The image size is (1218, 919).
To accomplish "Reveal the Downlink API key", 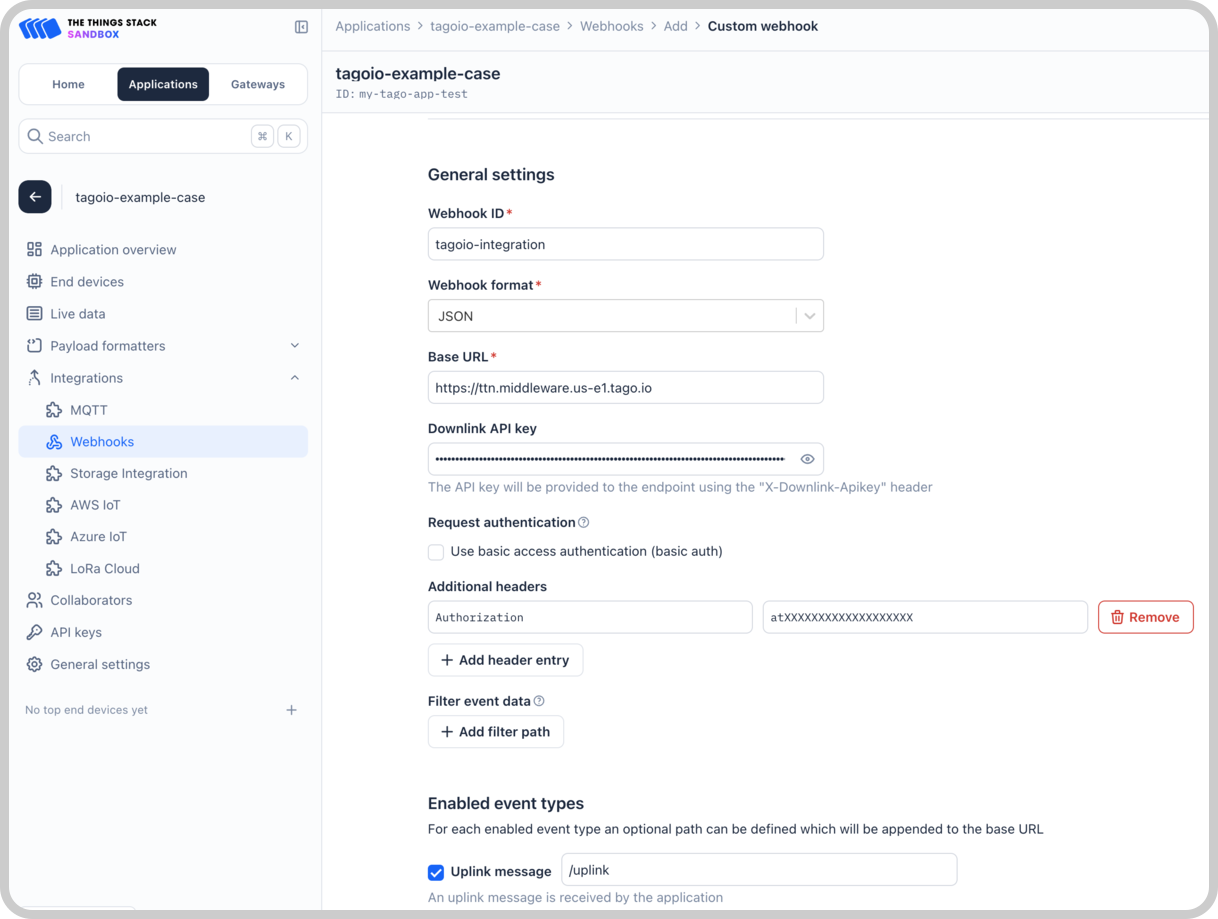I will point(807,459).
